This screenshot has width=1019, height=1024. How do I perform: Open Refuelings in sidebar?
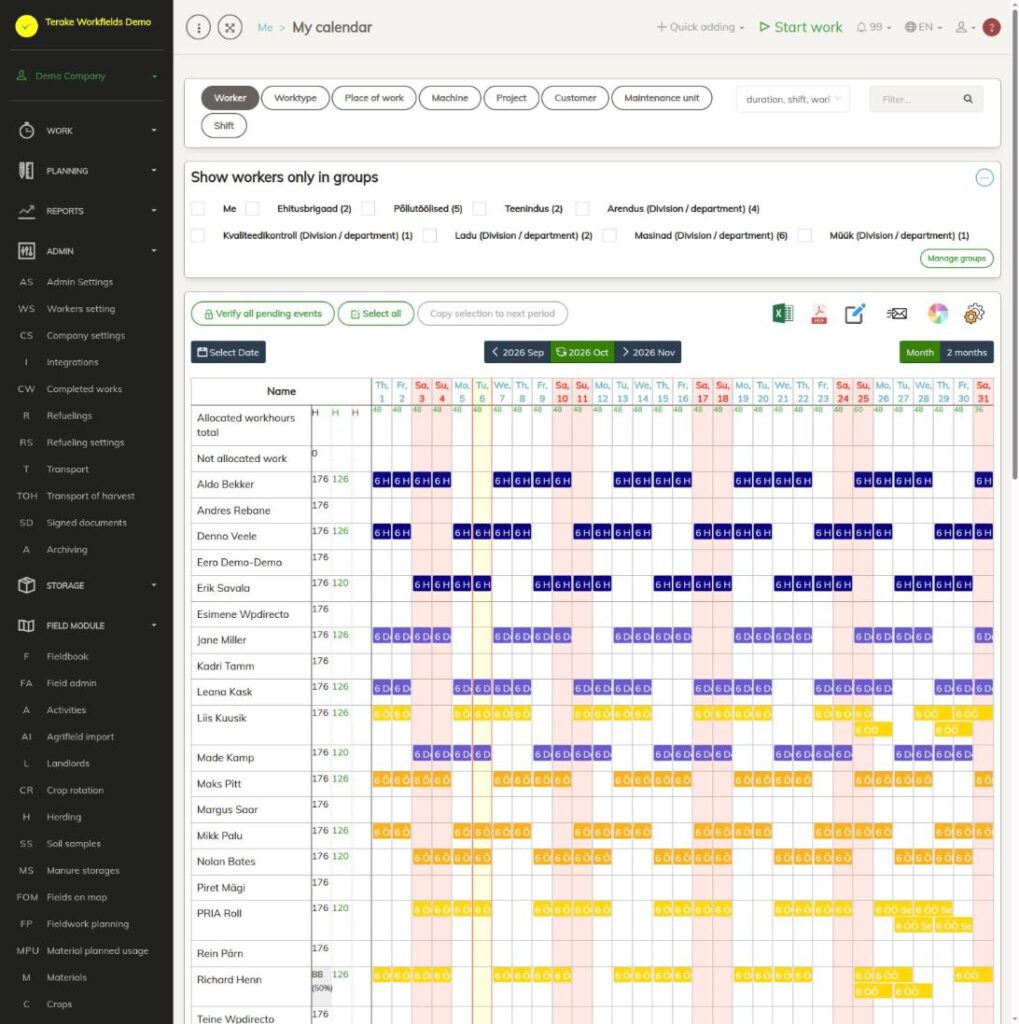pyautogui.click(x=69, y=416)
